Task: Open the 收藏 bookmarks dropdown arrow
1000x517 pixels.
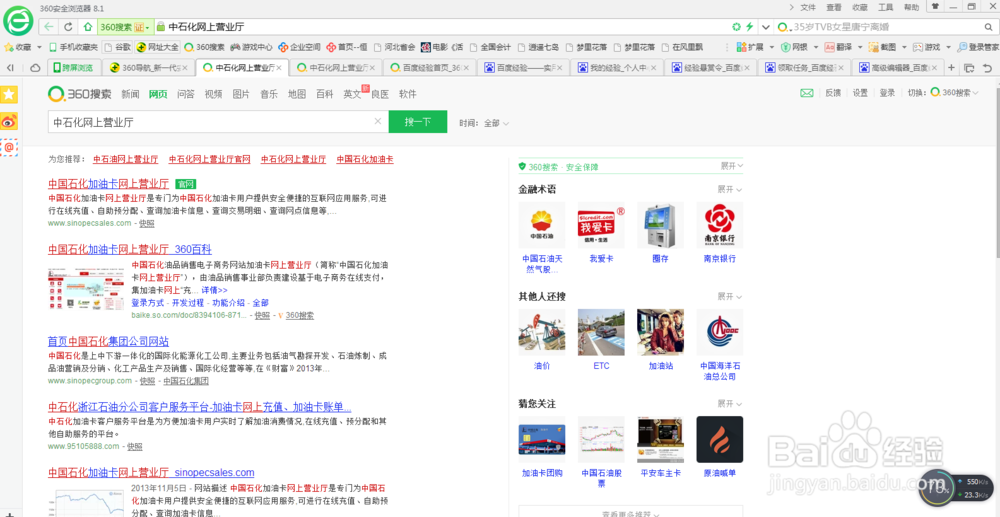Action: (40, 47)
